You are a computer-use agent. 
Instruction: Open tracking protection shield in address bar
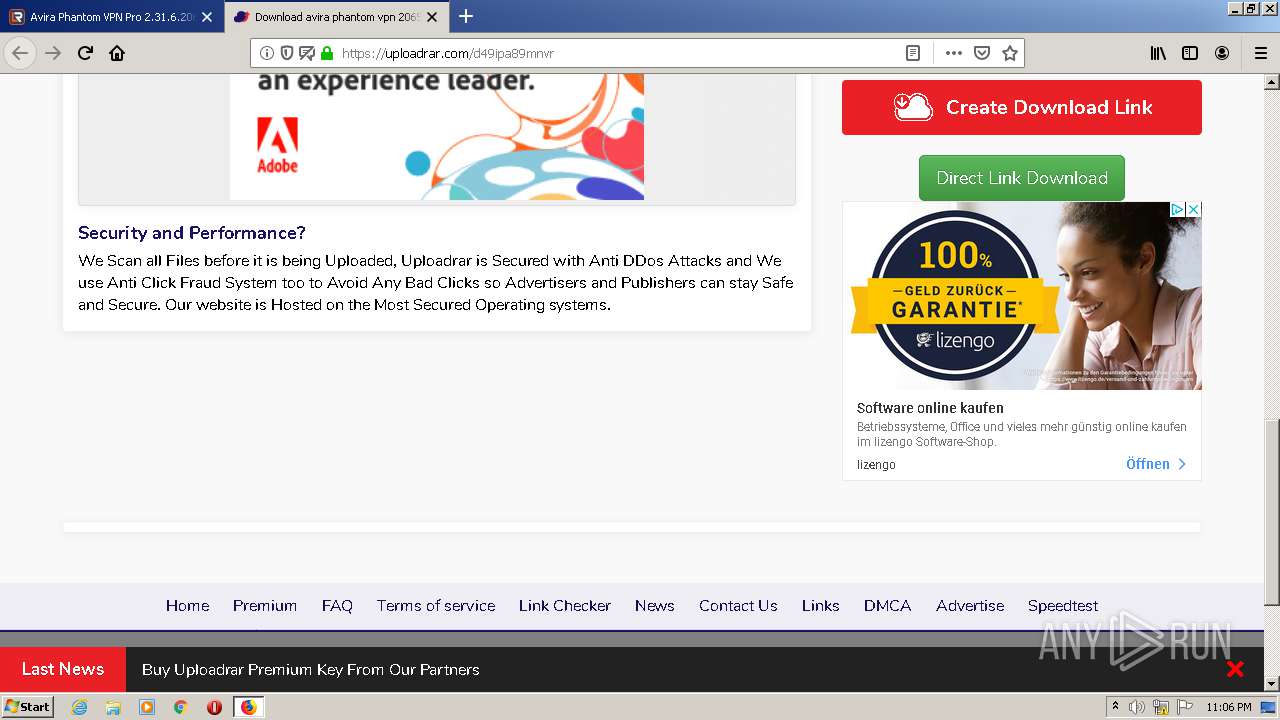287,53
